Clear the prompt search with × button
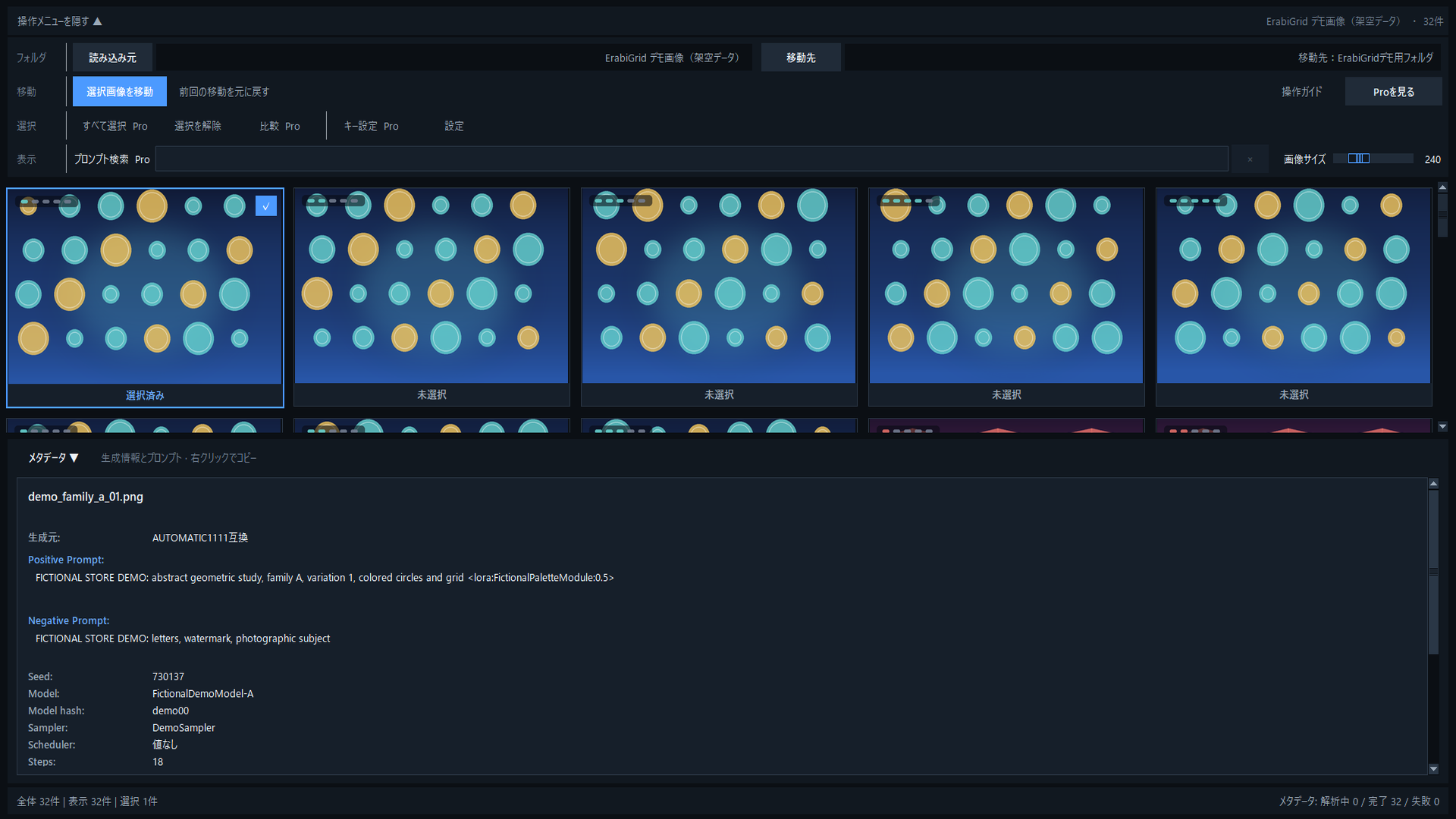 pos(1250,159)
